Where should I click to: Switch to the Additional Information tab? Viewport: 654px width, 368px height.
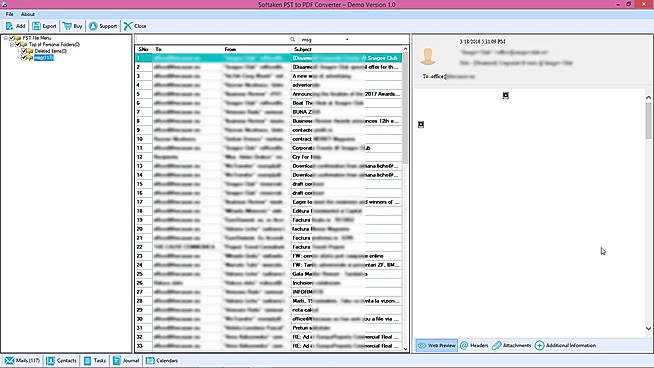pyautogui.click(x=566, y=345)
